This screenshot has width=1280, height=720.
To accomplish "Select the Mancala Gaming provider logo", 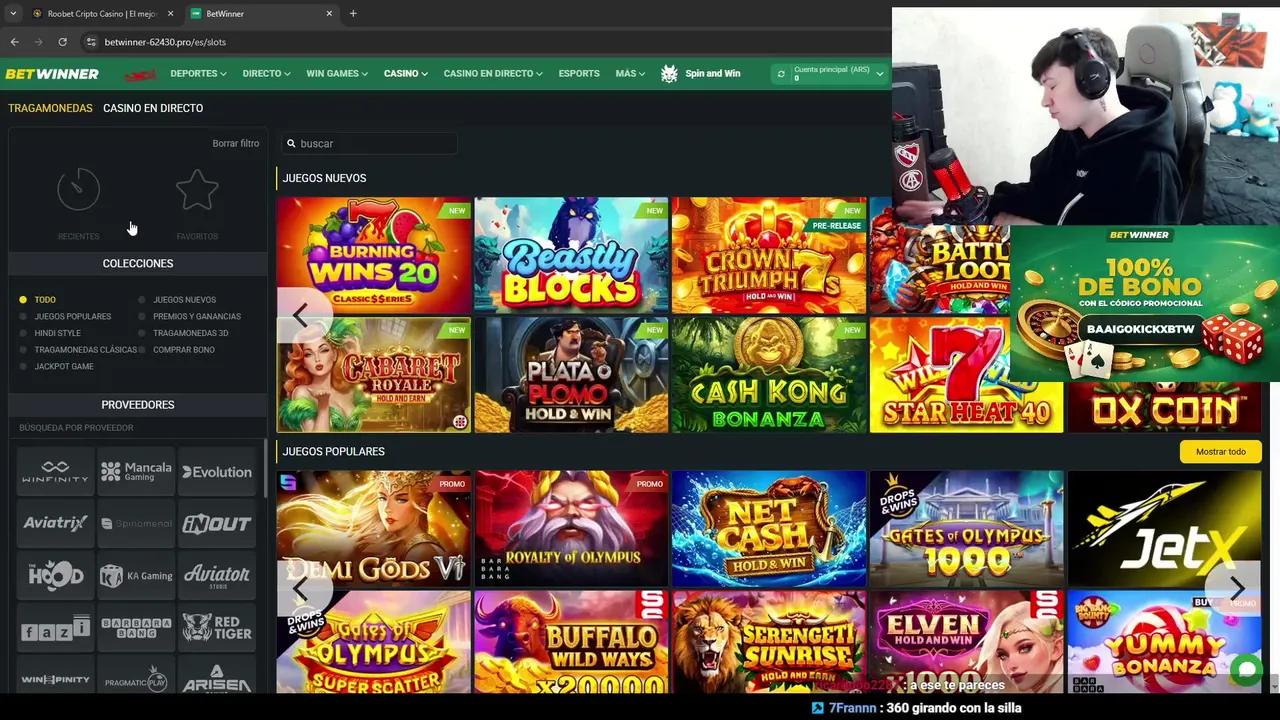I will [136, 472].
